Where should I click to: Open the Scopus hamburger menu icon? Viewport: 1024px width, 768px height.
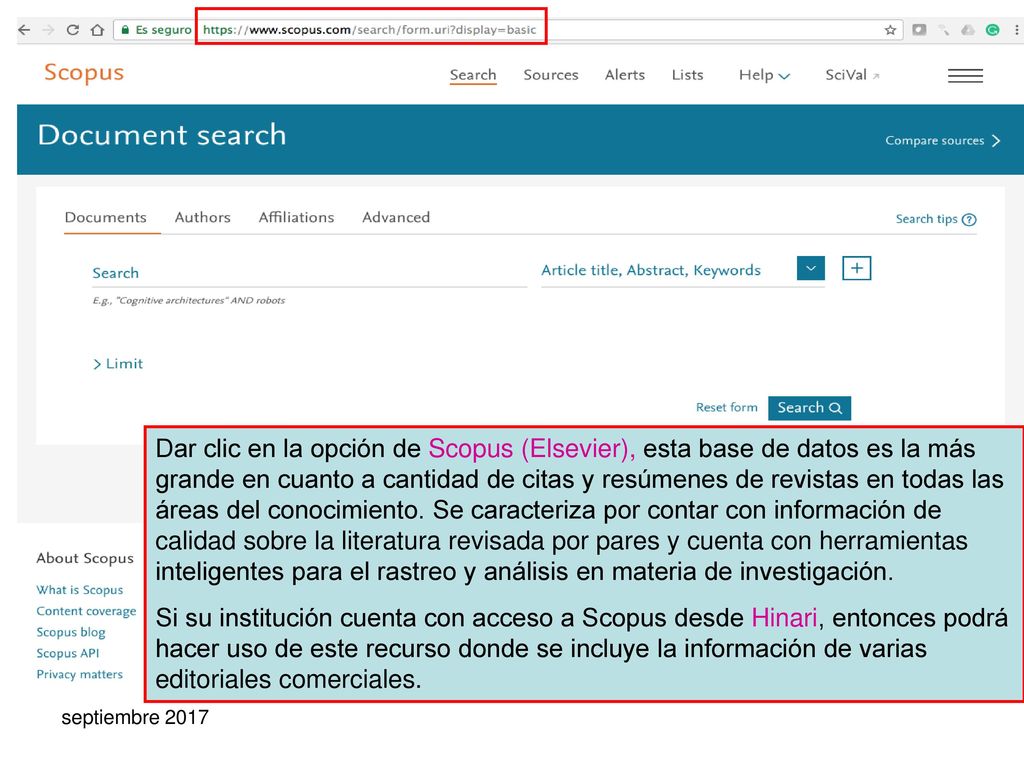[965, 76]
